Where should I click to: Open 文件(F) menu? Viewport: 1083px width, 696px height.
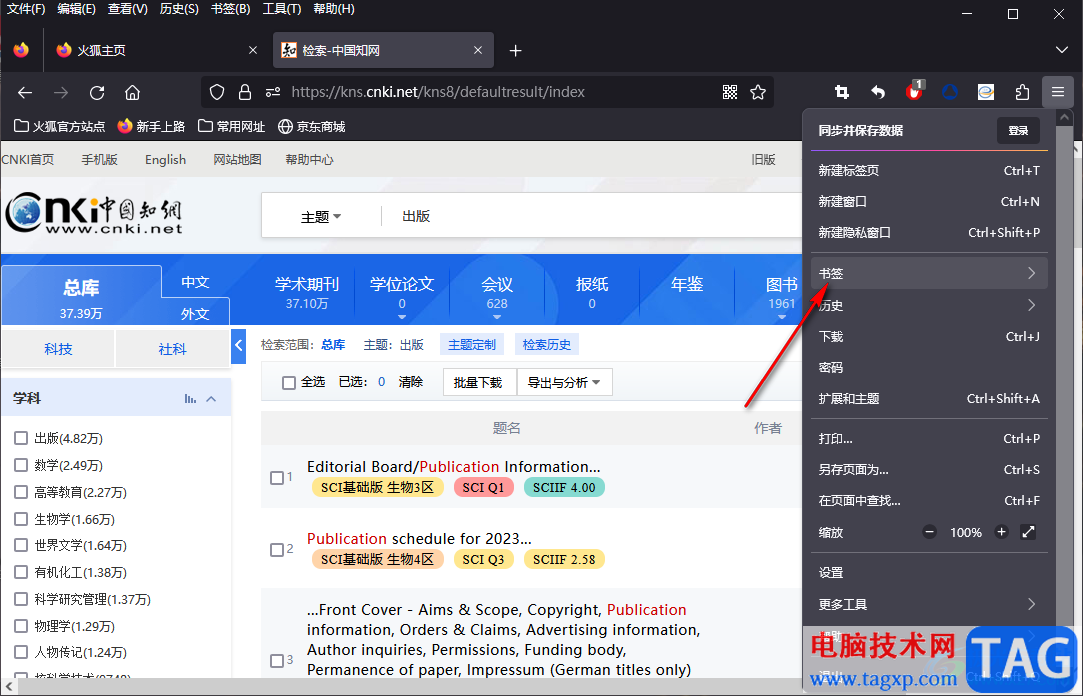tap(26, 9)
